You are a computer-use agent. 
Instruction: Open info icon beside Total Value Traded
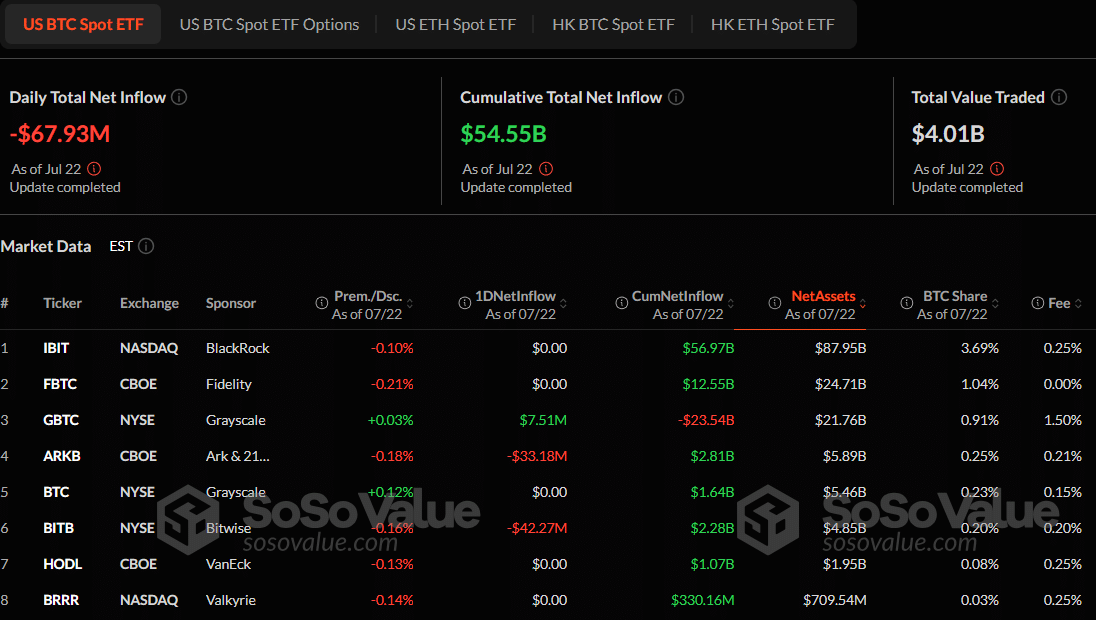click(x=1059, y=97)
